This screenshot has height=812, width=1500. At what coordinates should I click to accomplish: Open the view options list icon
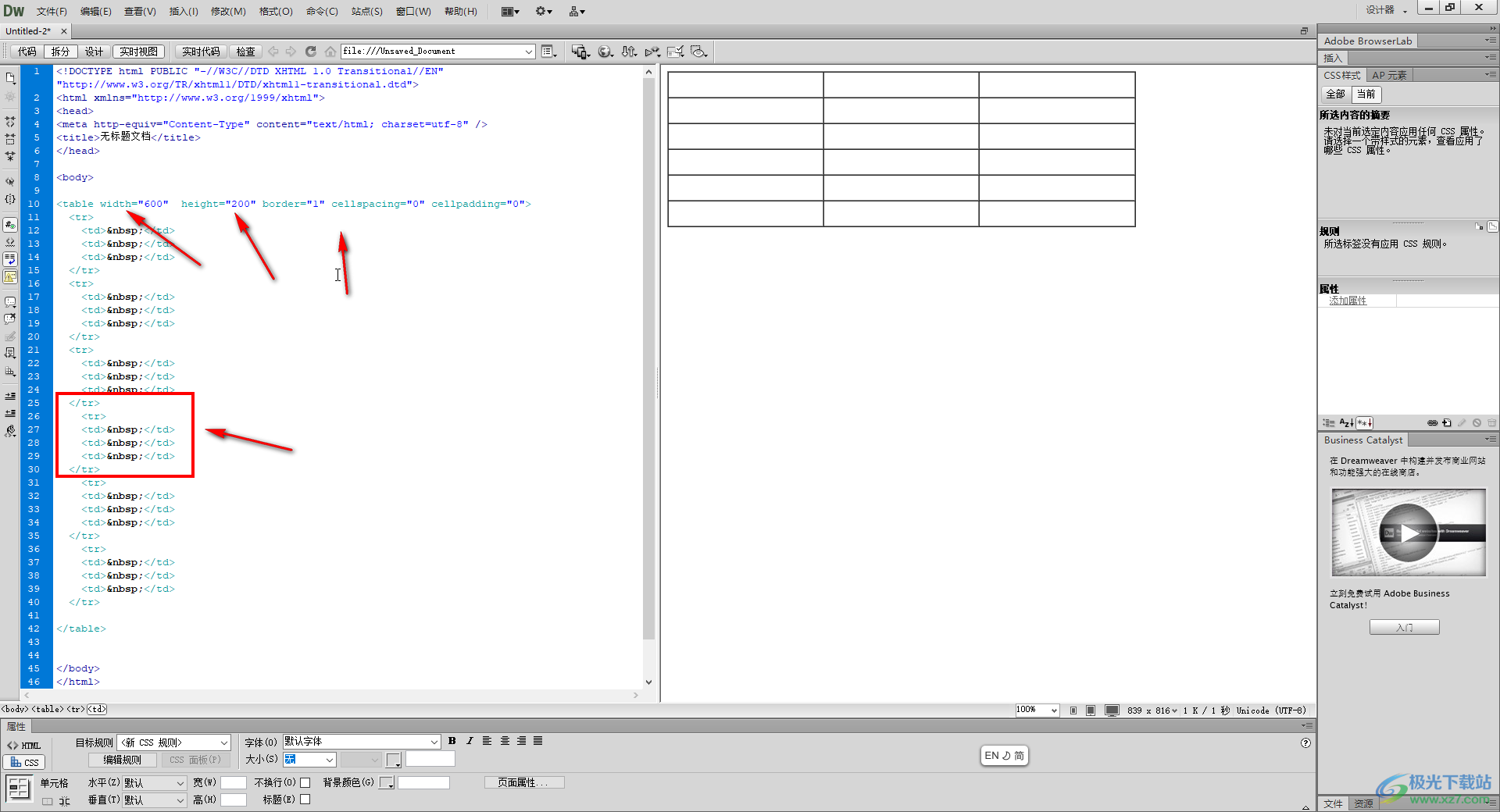pyautogui.click(x=549, y=52)
